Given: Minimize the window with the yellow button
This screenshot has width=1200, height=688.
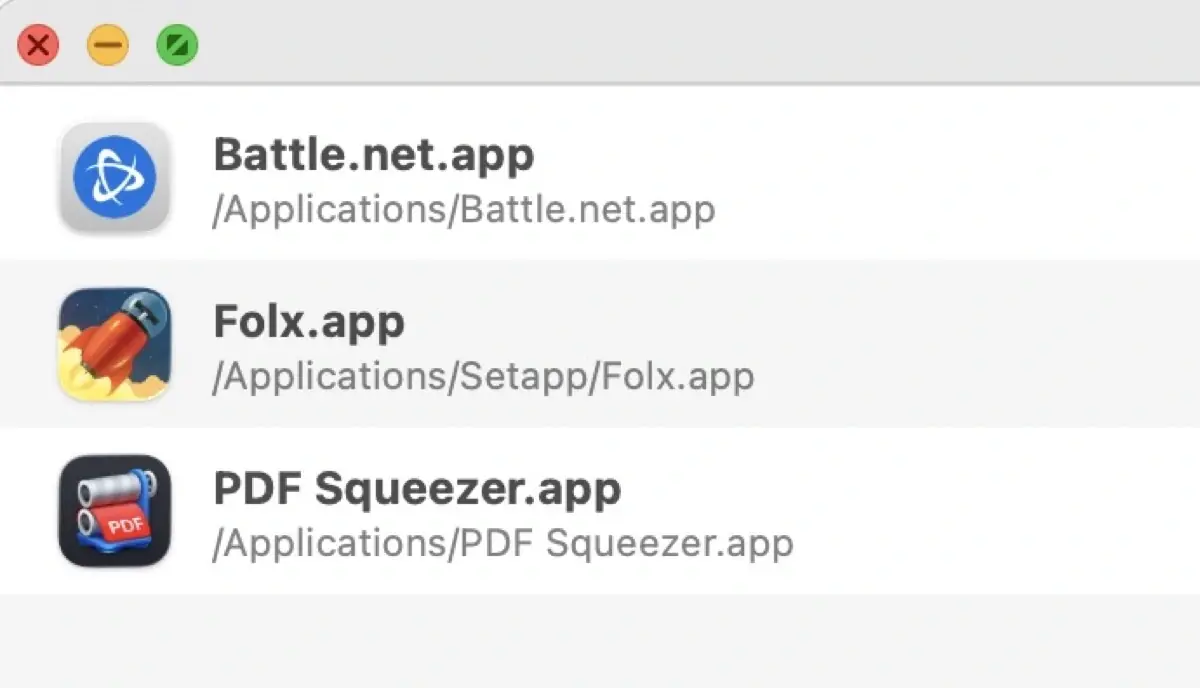Looking at the screenshot, I should (107, 44).
